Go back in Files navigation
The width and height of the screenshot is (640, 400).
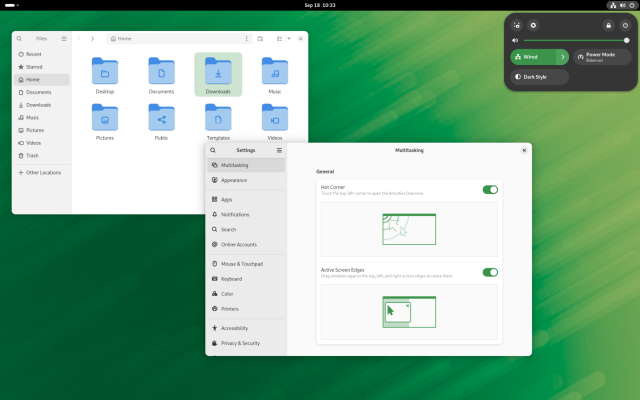80,38
